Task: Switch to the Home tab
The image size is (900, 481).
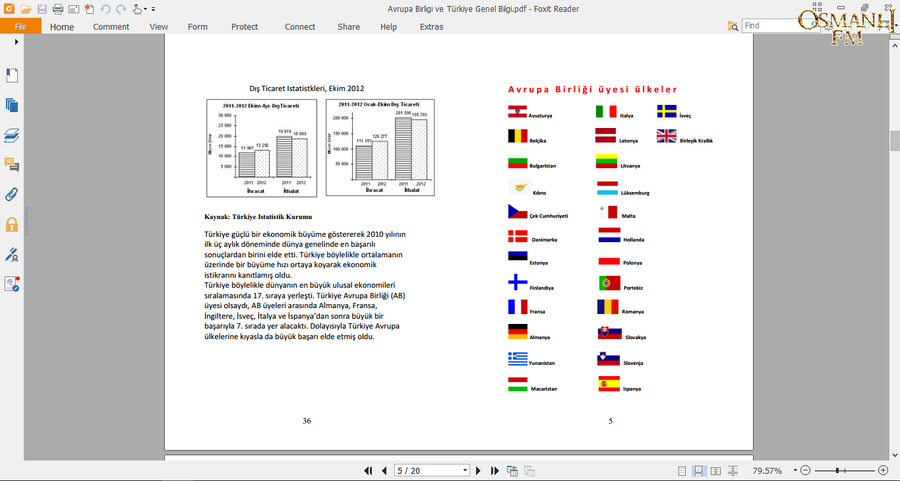Action: pyautogui.click(x=61, y=26)
